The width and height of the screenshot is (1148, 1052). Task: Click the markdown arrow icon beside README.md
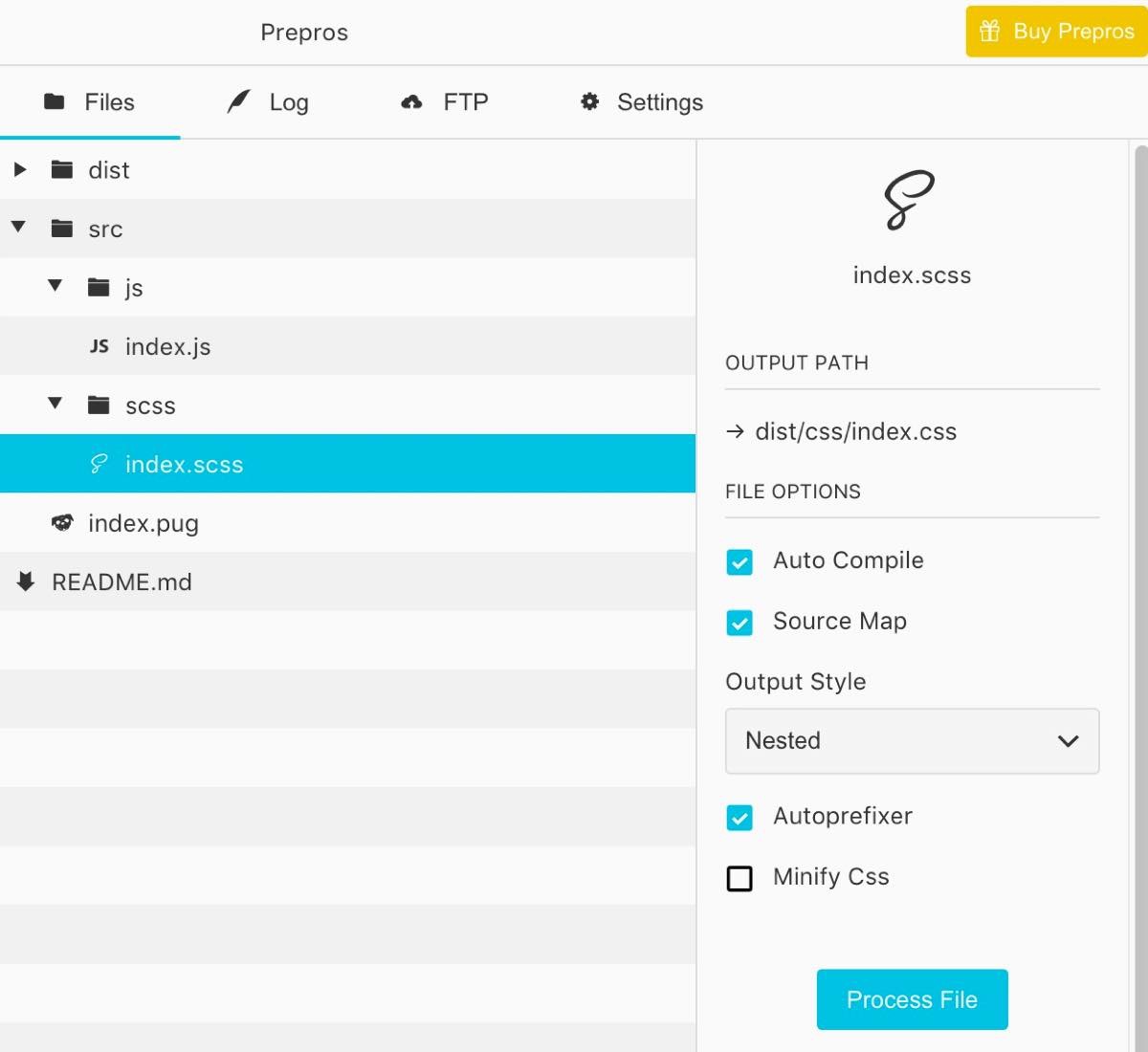26,581
